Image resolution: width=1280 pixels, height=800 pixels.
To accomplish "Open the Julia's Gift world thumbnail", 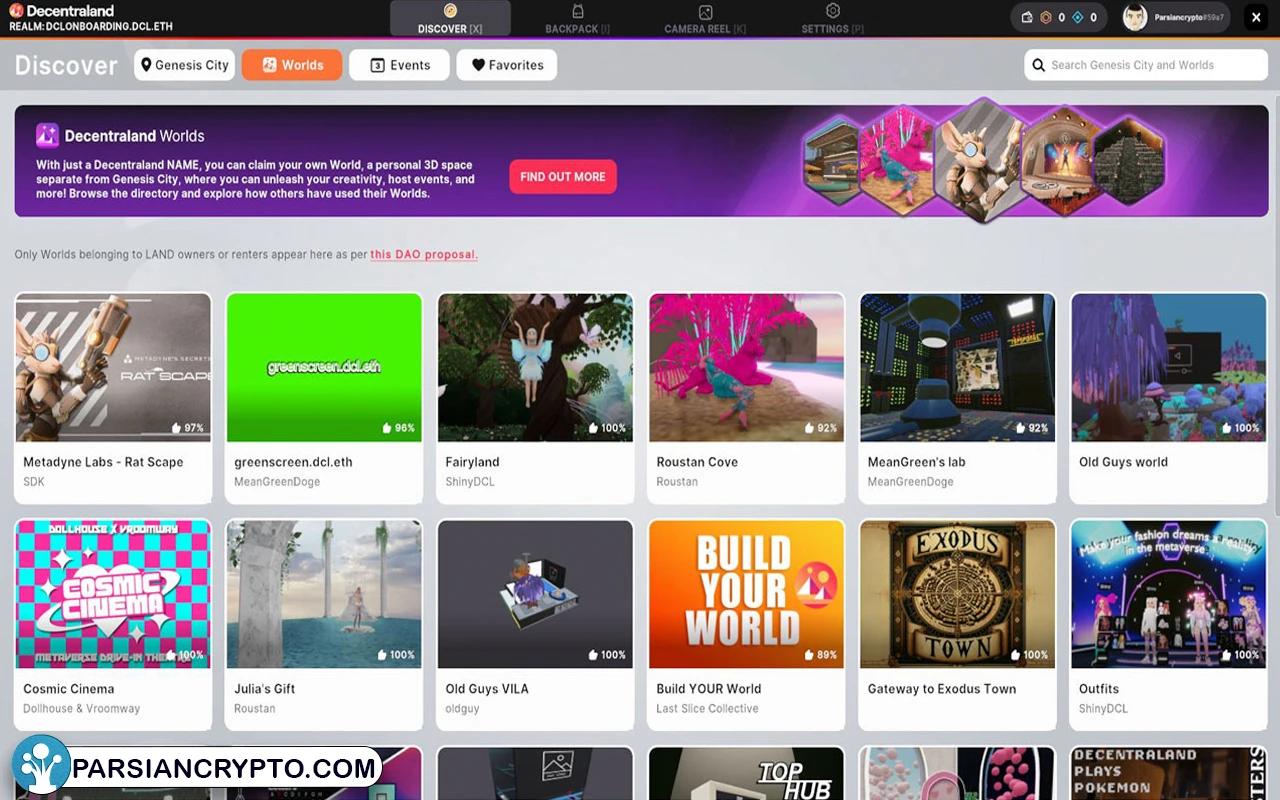I will pos(324,594).
